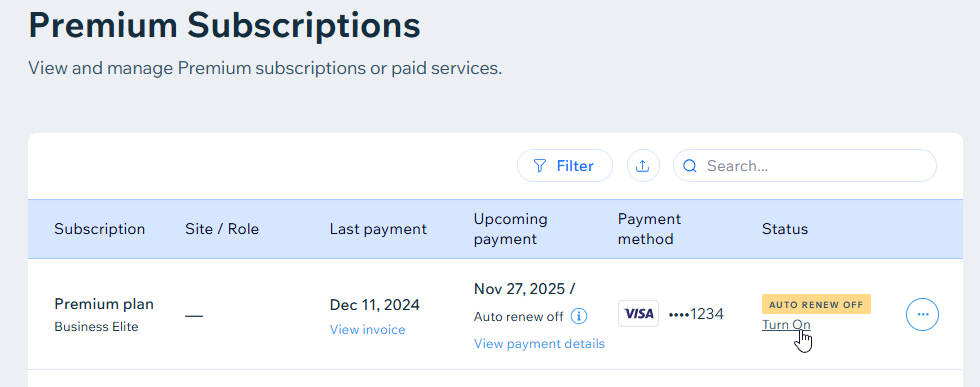The image size is (980, 387).
Task: Click the info icon beside Auto renew off
Action: point(579,316)
